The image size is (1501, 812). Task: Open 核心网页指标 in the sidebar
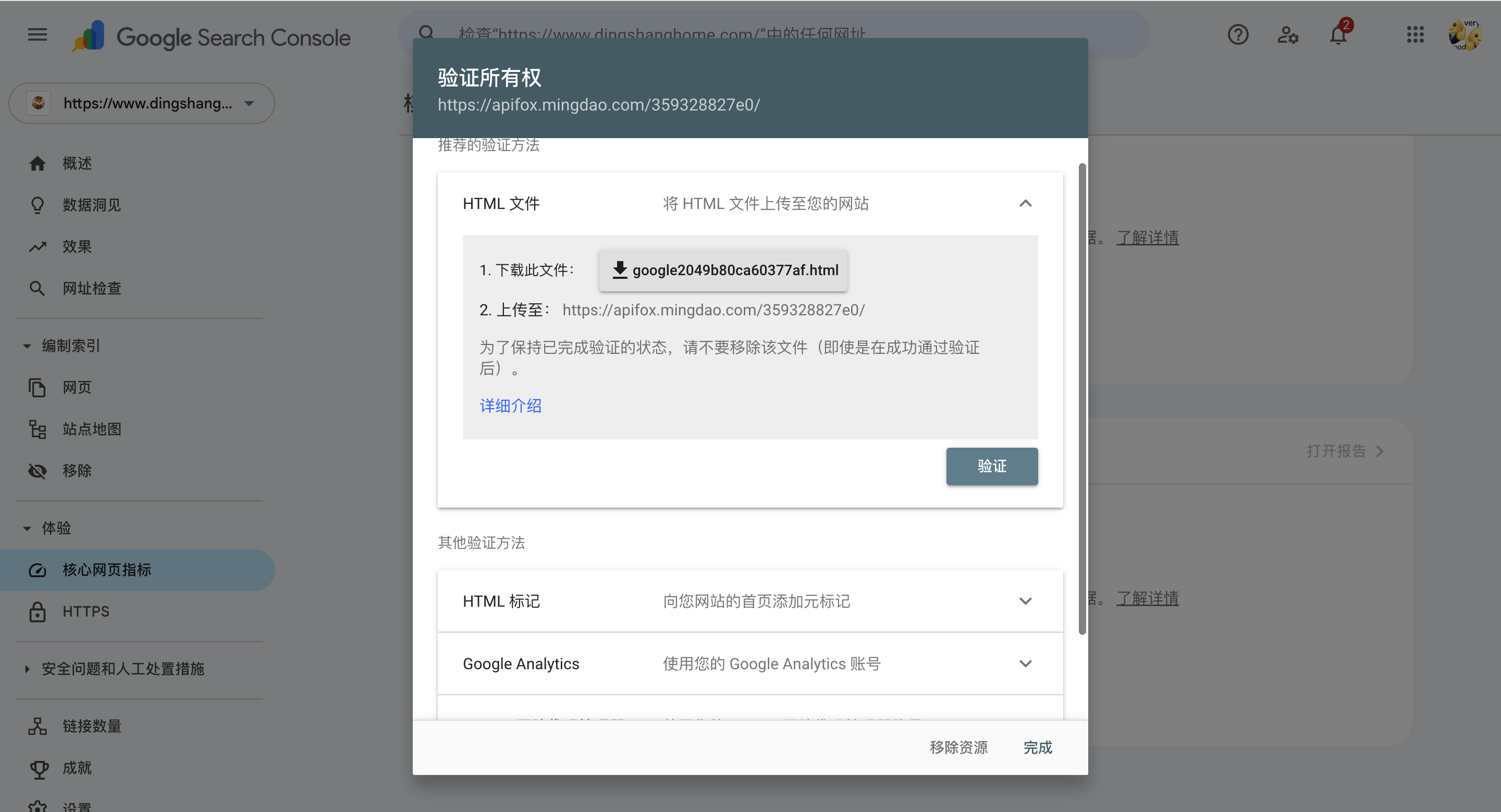pos(107,570)
